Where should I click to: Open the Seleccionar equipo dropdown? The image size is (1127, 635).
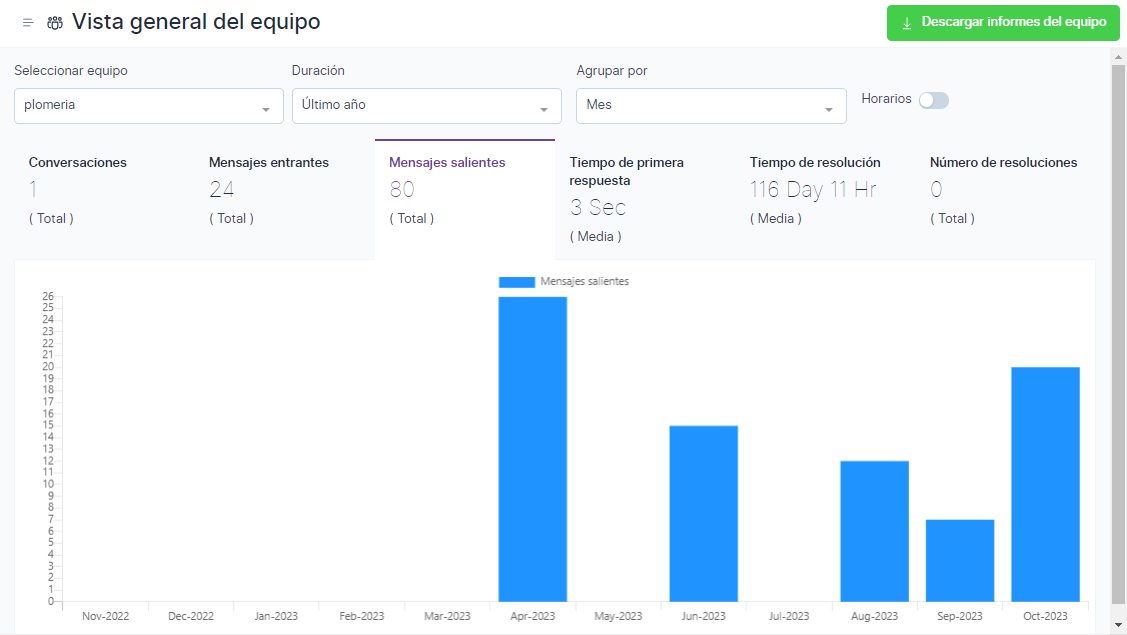click(149, 105)
